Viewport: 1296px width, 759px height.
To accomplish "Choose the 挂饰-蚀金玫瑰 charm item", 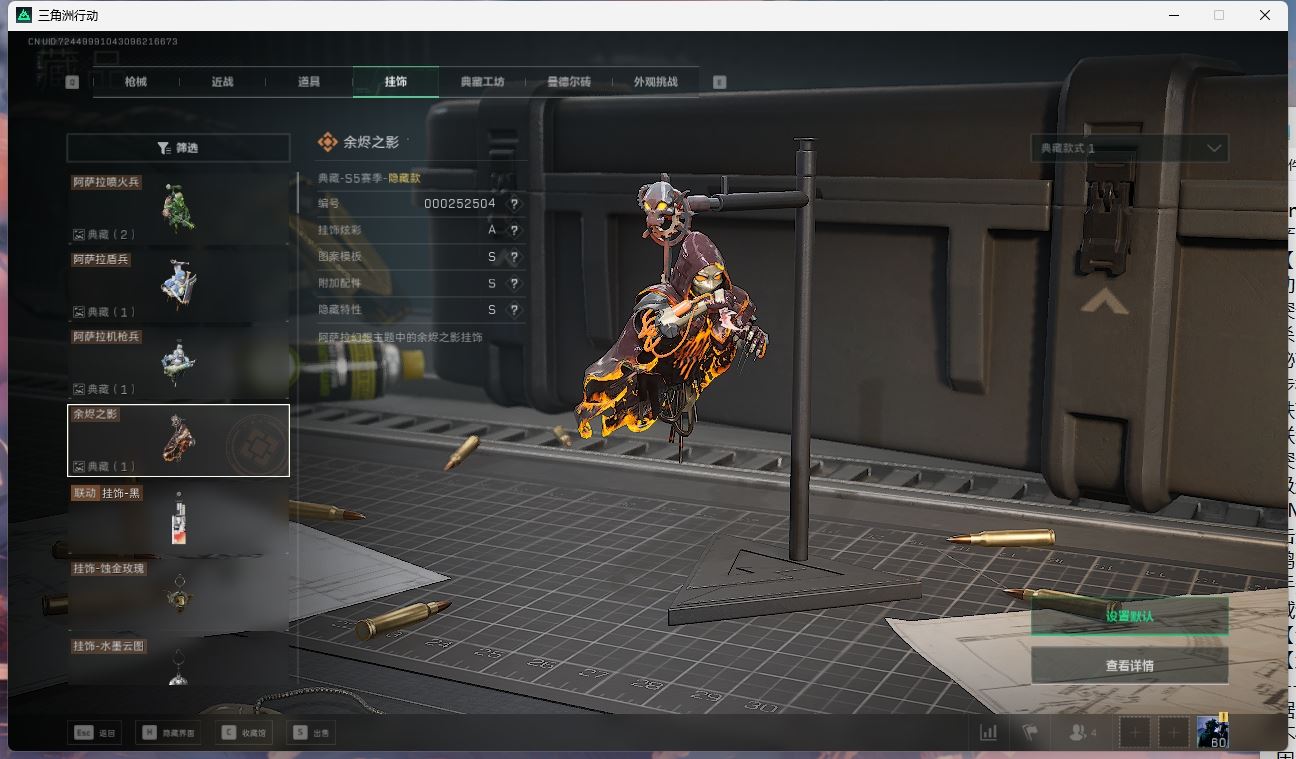I will 178,595.
